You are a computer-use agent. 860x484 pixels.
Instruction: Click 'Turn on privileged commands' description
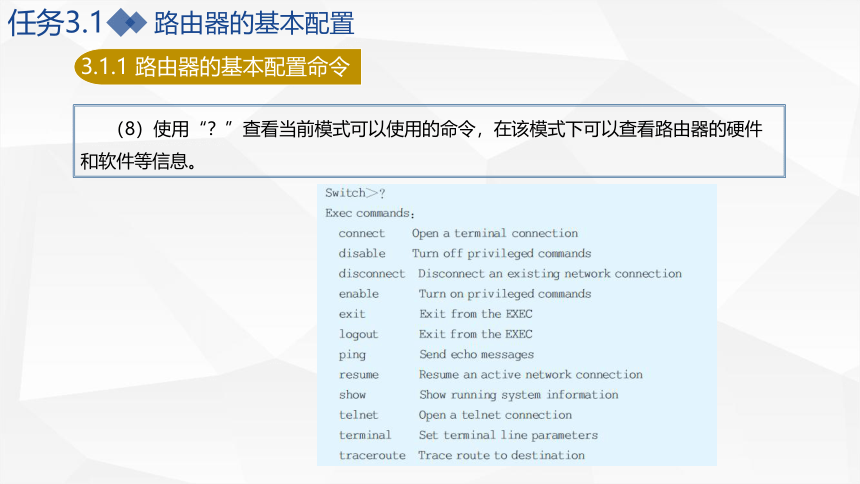(505, 294)
